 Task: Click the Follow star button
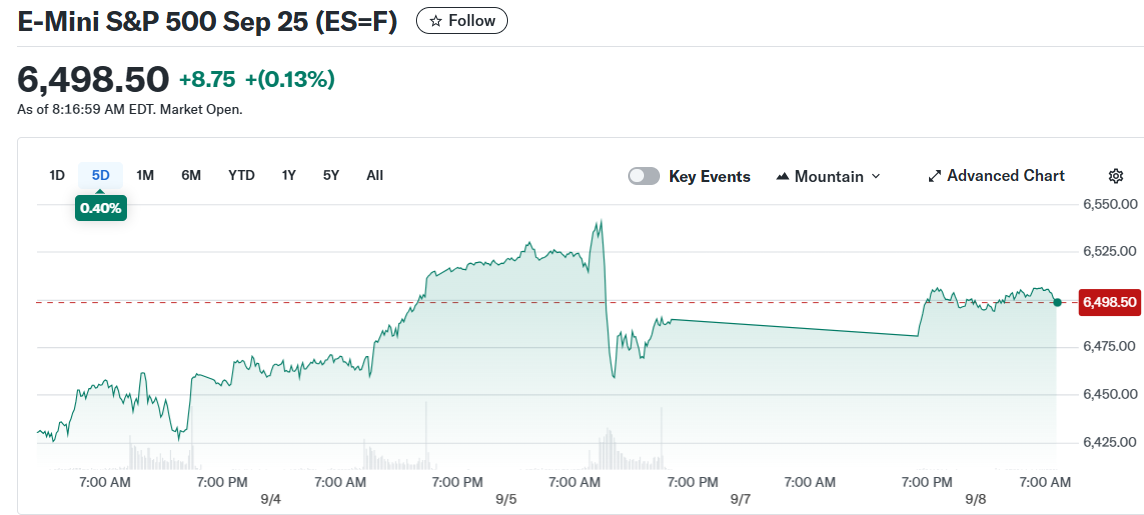pos(462,20)
